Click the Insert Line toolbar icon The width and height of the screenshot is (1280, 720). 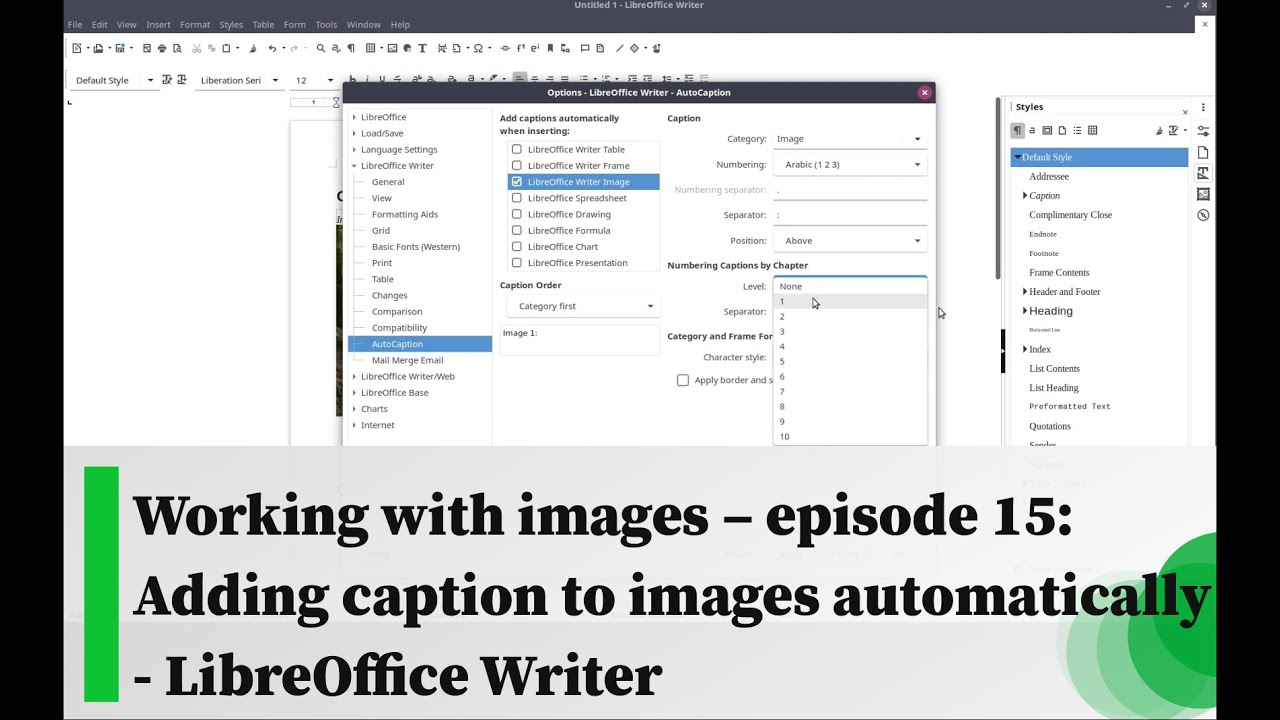coord(619,48)
